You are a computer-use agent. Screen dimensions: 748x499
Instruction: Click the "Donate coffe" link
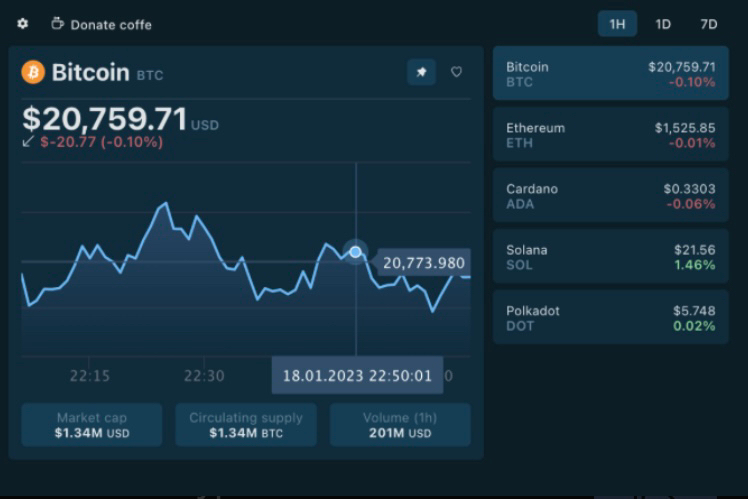point(111,25)
